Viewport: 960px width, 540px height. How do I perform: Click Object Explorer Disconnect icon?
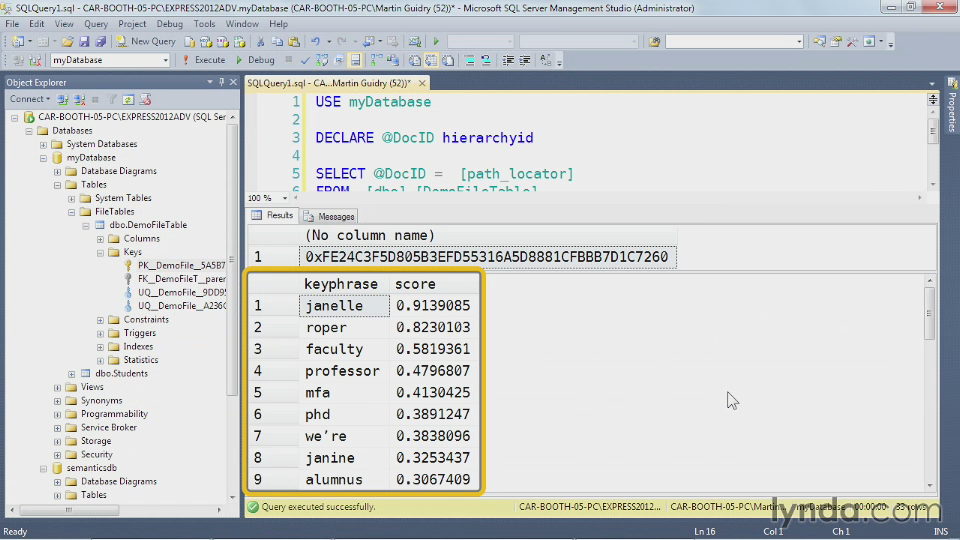point(79,99)
